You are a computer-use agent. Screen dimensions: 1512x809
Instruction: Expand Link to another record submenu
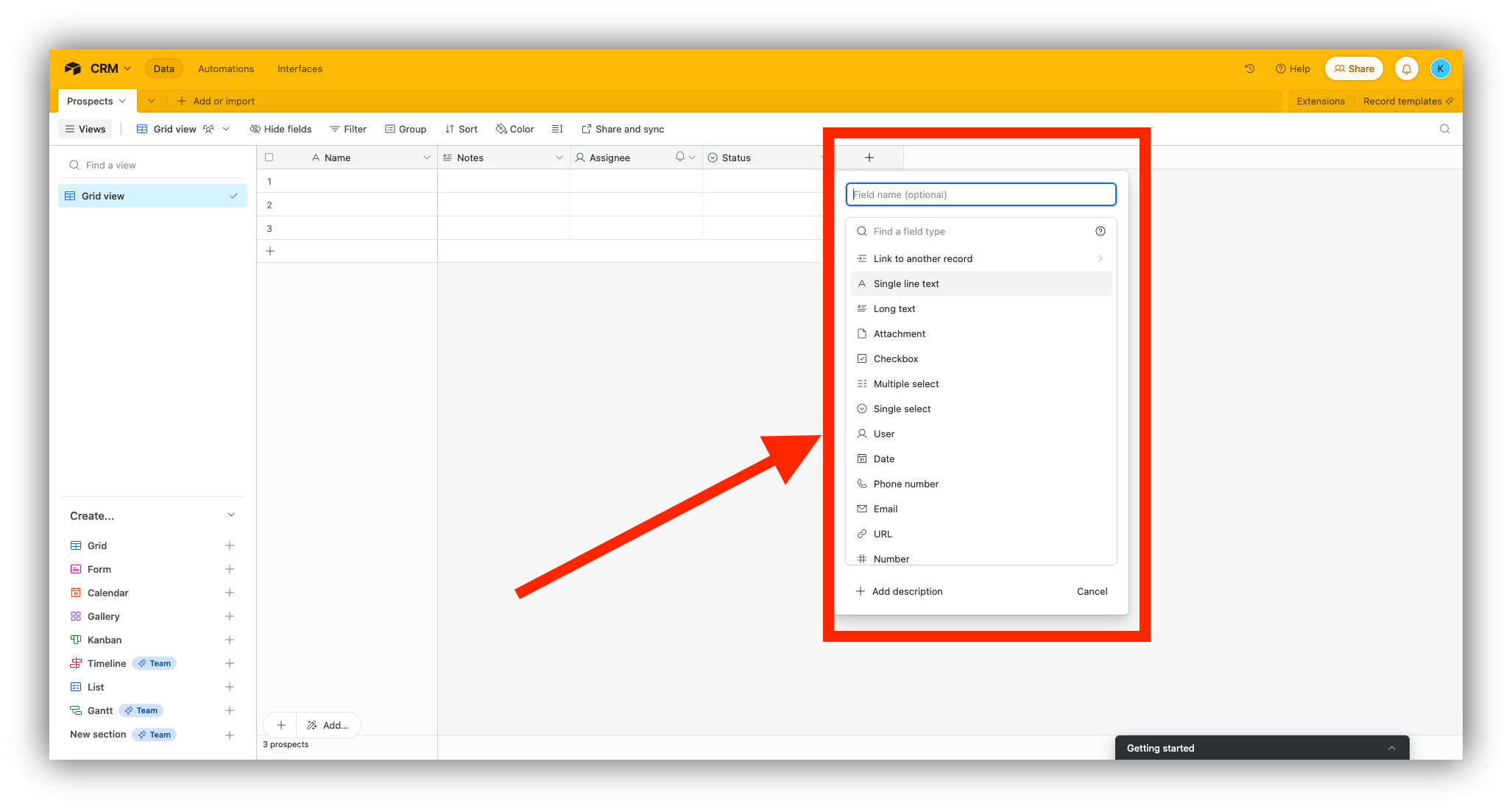[x=1100, y=258]
